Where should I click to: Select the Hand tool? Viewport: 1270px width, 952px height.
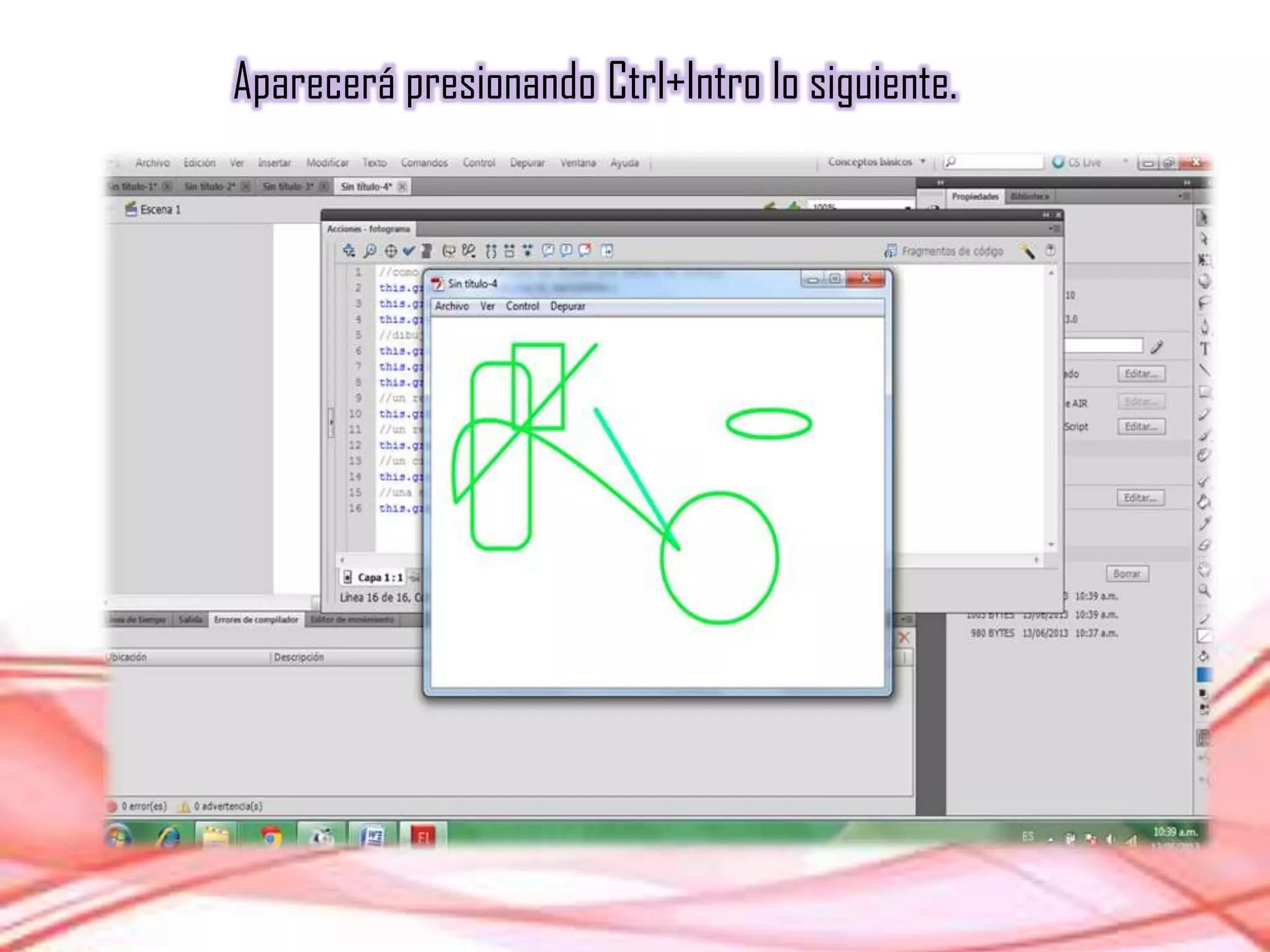coord(1204,570)
